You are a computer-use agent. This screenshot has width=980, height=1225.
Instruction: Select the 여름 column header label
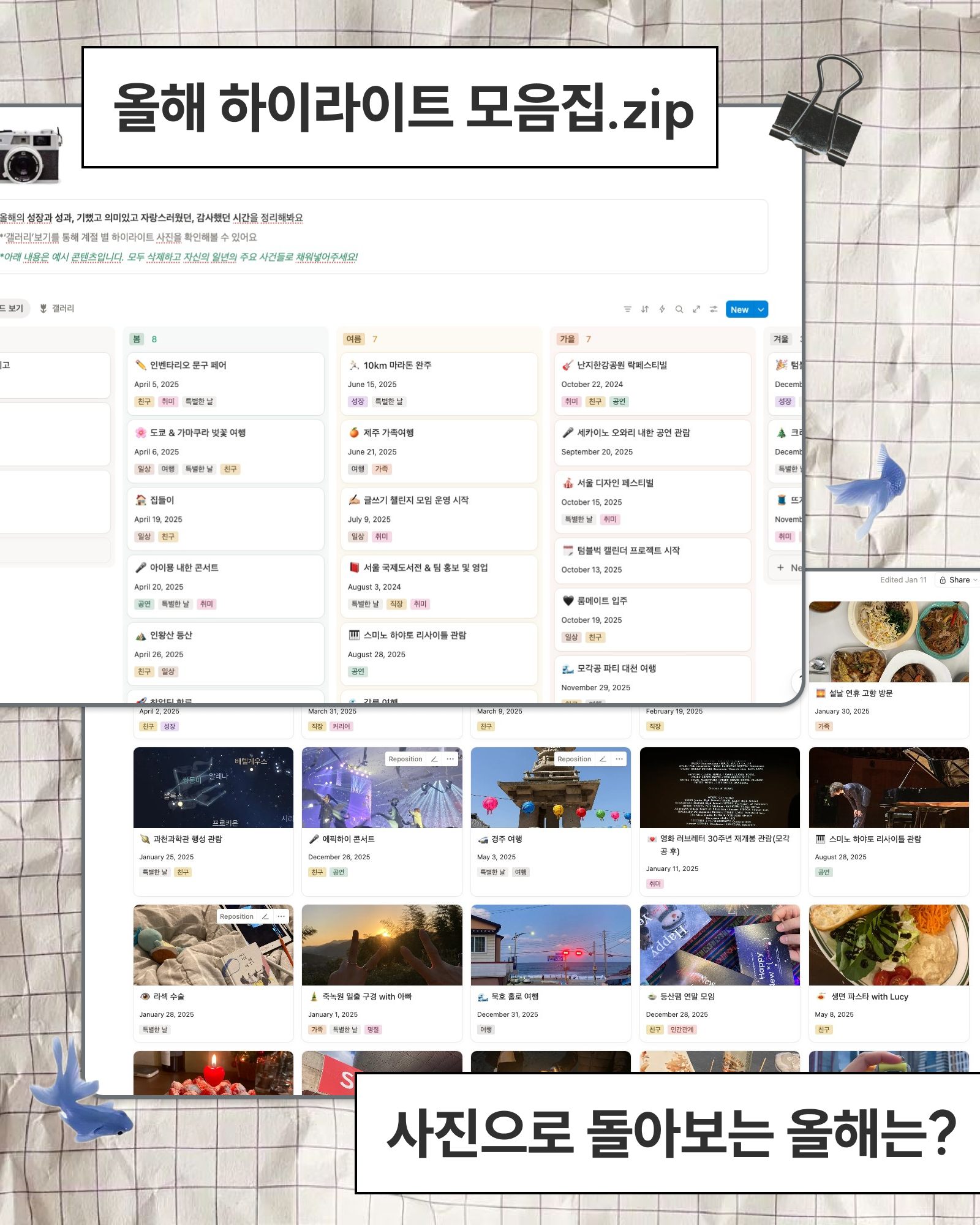[x=353, y=339]
